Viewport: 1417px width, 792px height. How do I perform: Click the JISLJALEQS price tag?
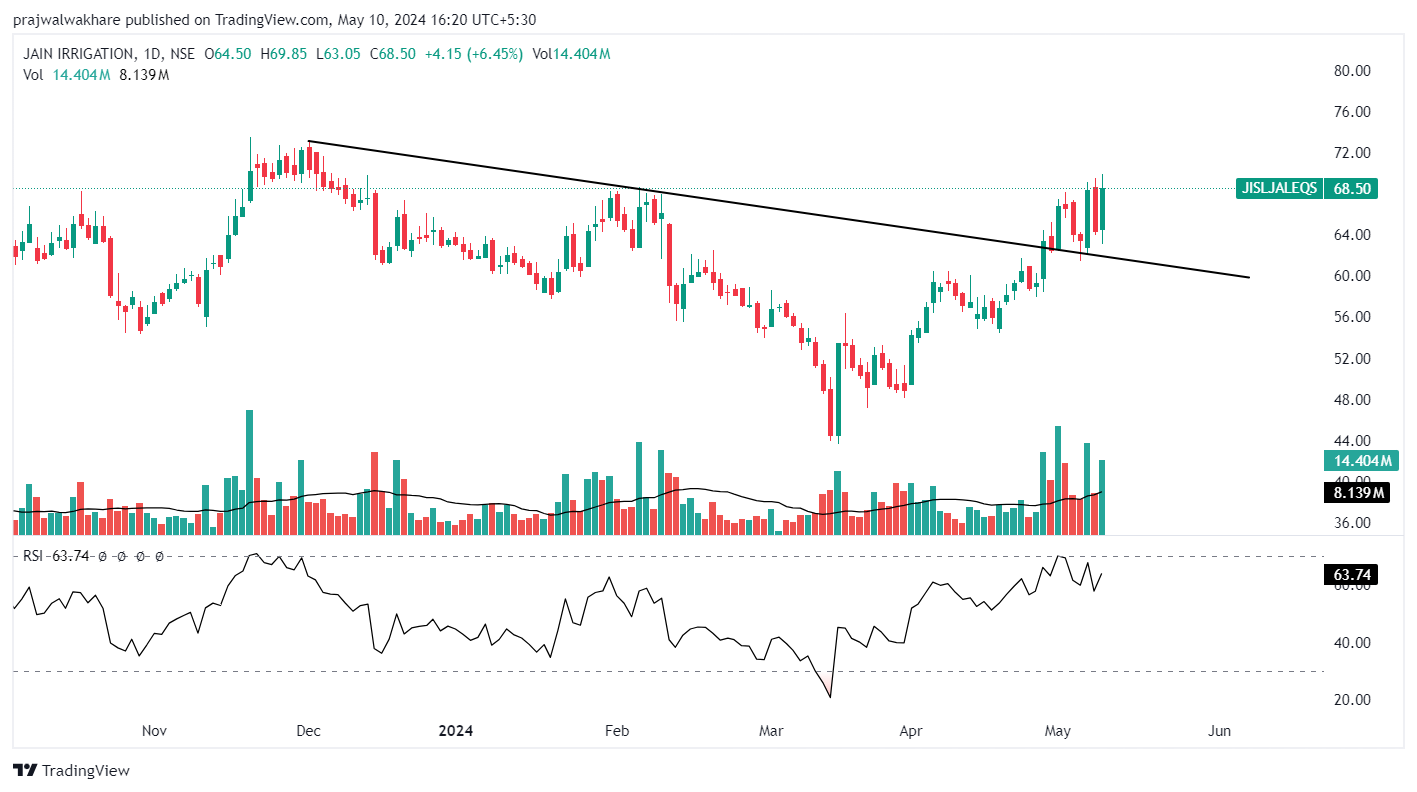pos(1281,188)
